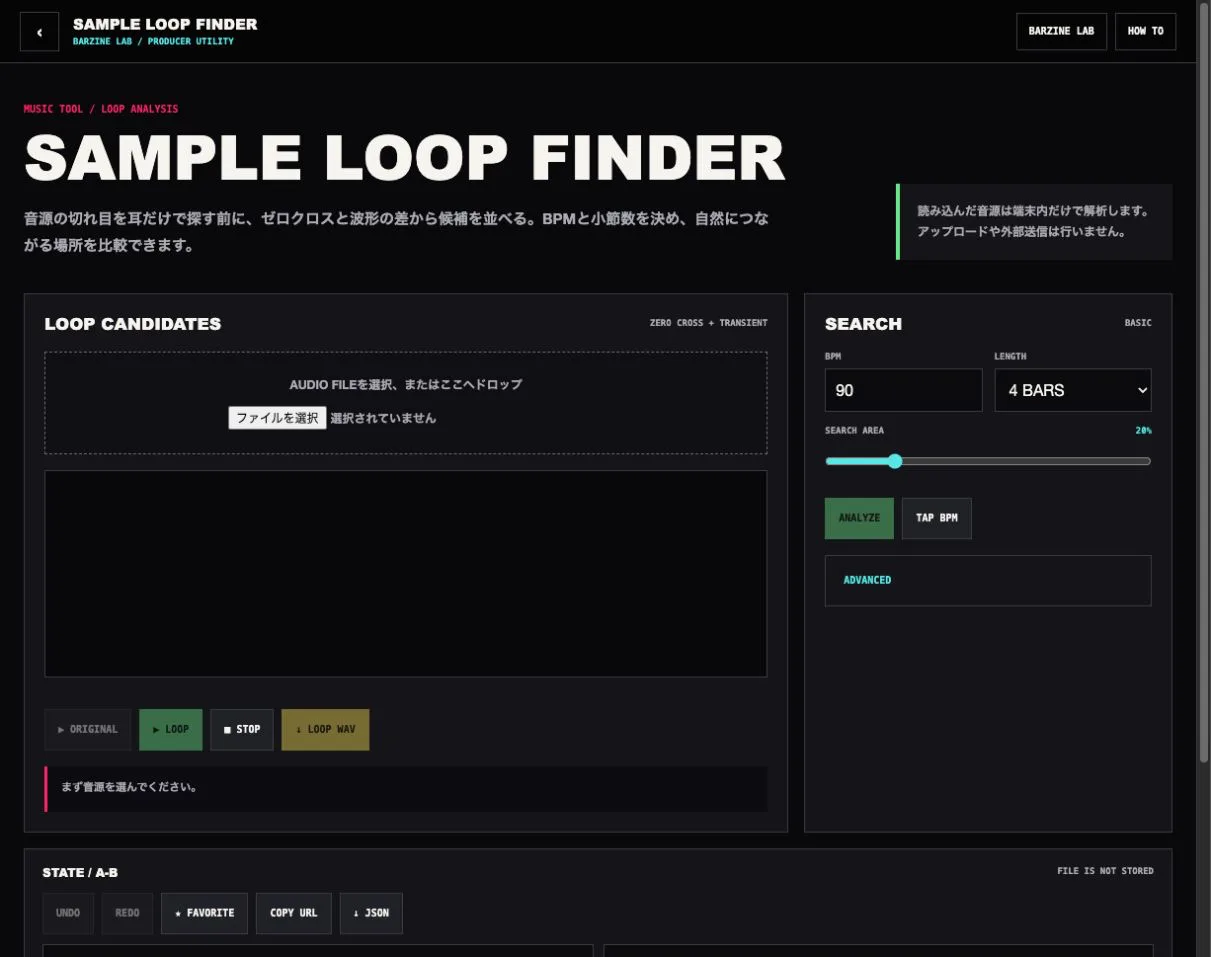Click the 'BASIC' label in Search panel
The image size is (1211, 957).
click(1138, 323)
